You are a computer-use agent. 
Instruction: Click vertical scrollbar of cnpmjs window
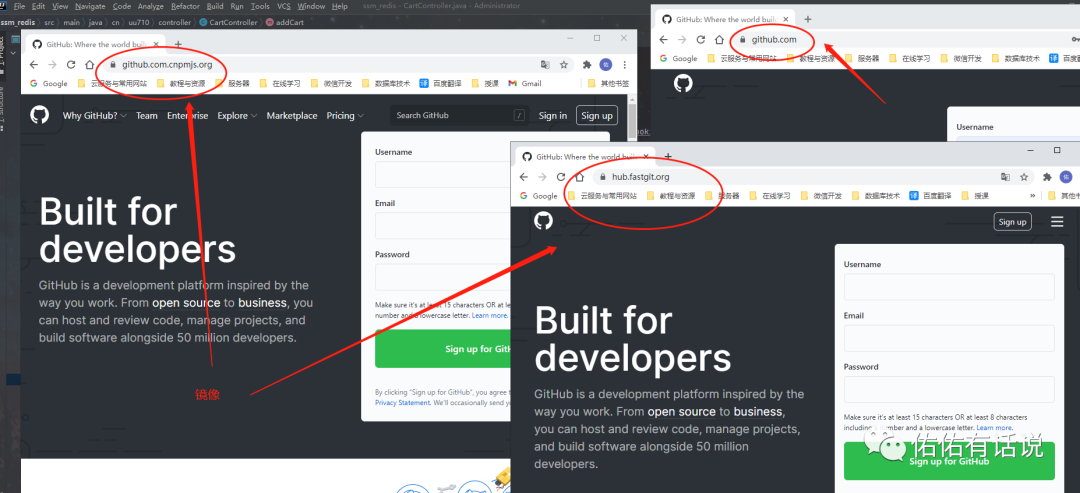coord(632,124)
